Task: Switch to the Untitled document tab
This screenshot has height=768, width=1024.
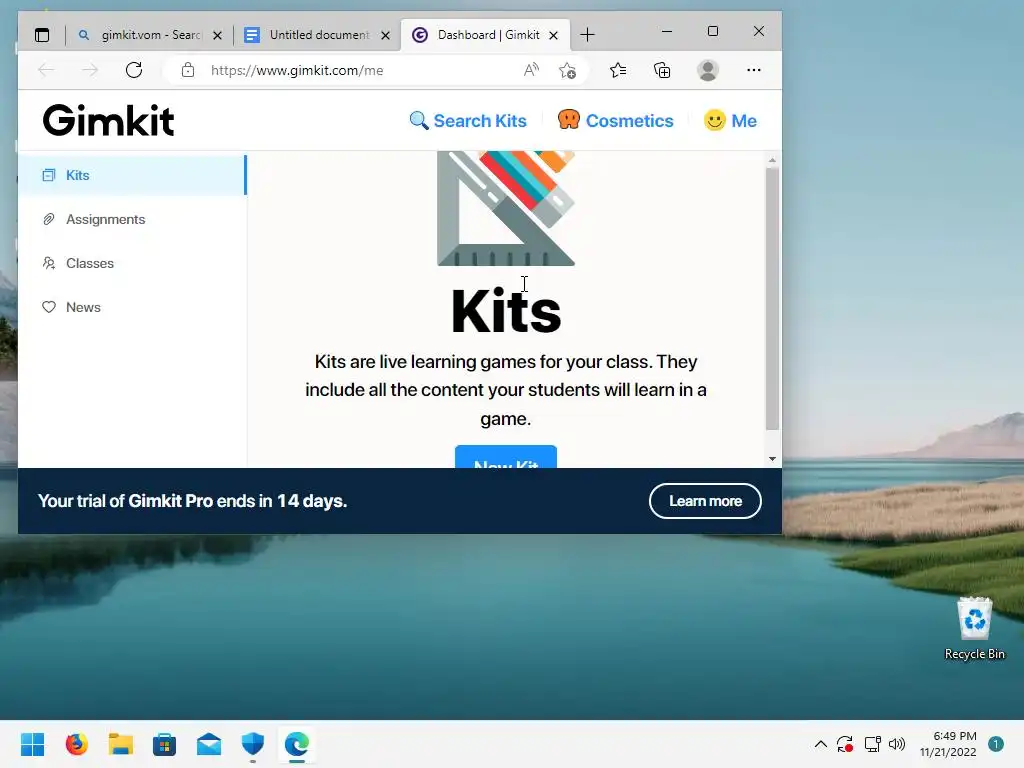Action: coord(317,35)
